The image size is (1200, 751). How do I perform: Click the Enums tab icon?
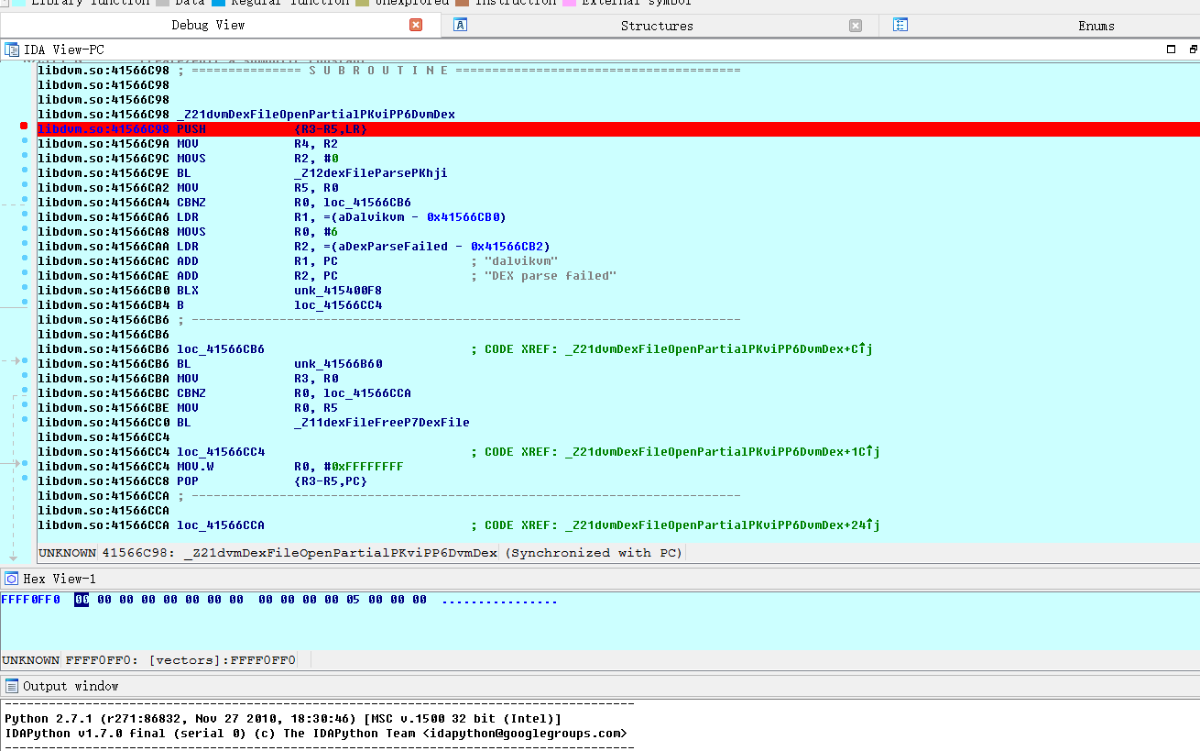(900, 26)
